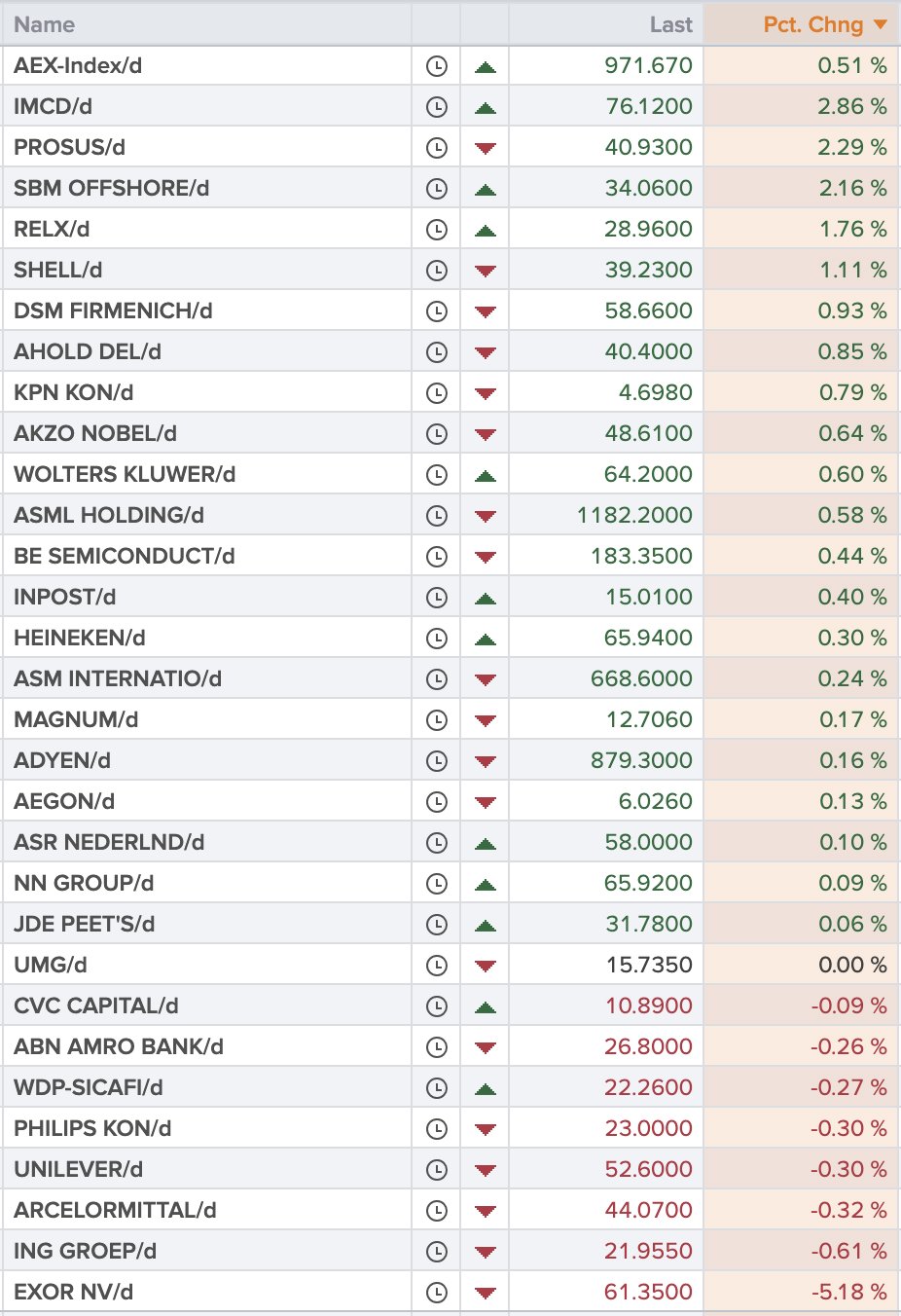Click the clock icon for ASML HOLDING/d

click(x=437, y=516)
